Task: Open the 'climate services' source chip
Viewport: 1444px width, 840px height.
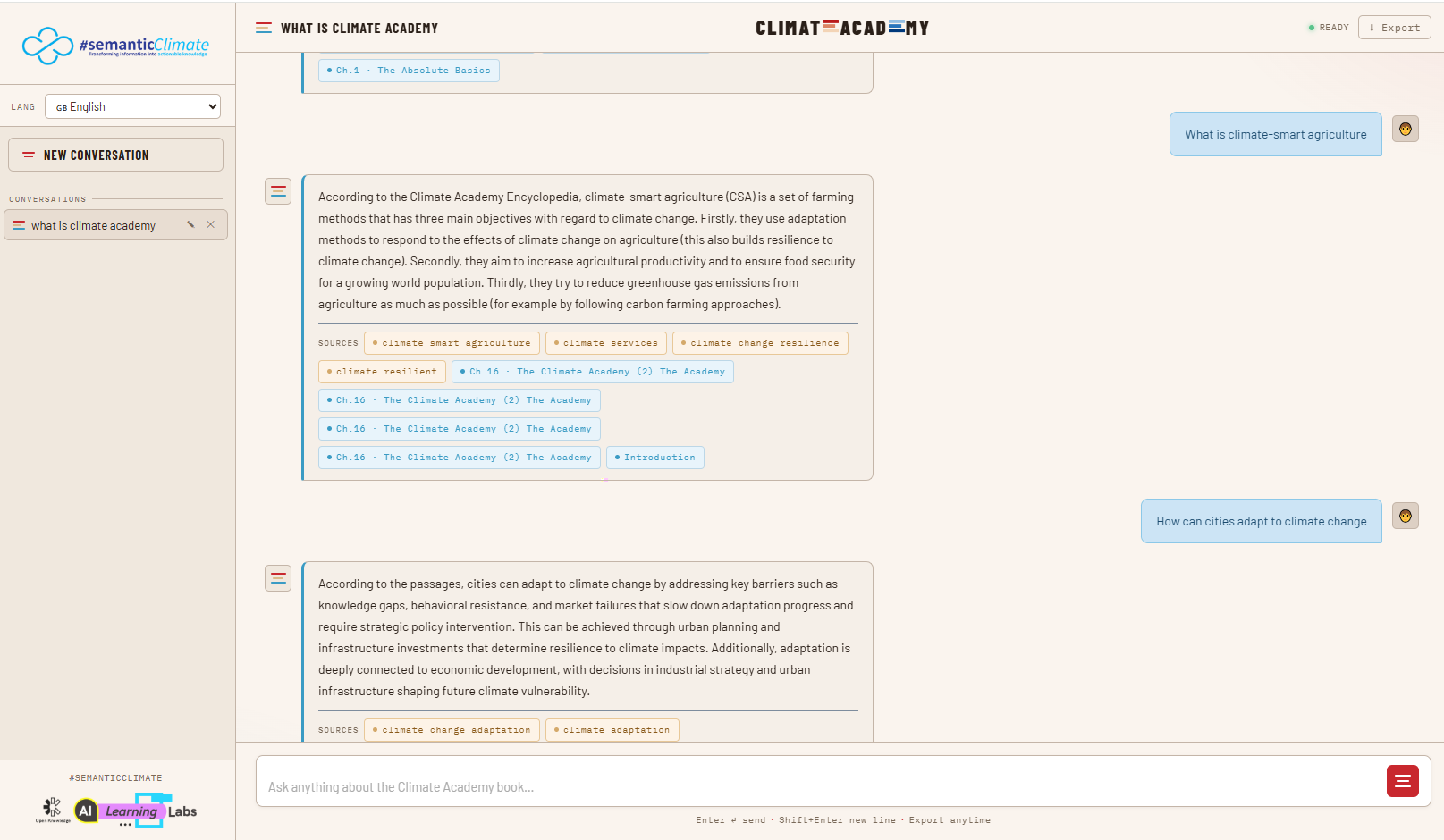Action: (605, 343)
